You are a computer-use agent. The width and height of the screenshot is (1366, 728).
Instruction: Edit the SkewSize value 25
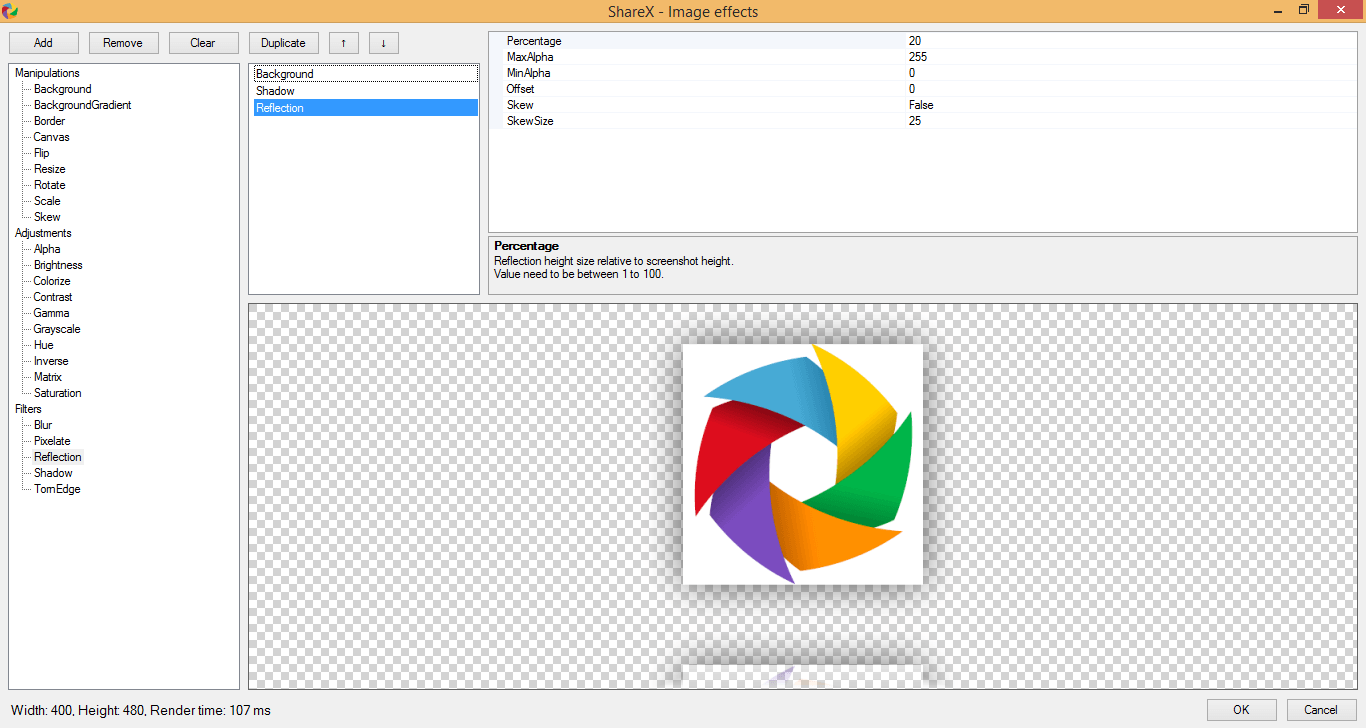(1131, 121)
